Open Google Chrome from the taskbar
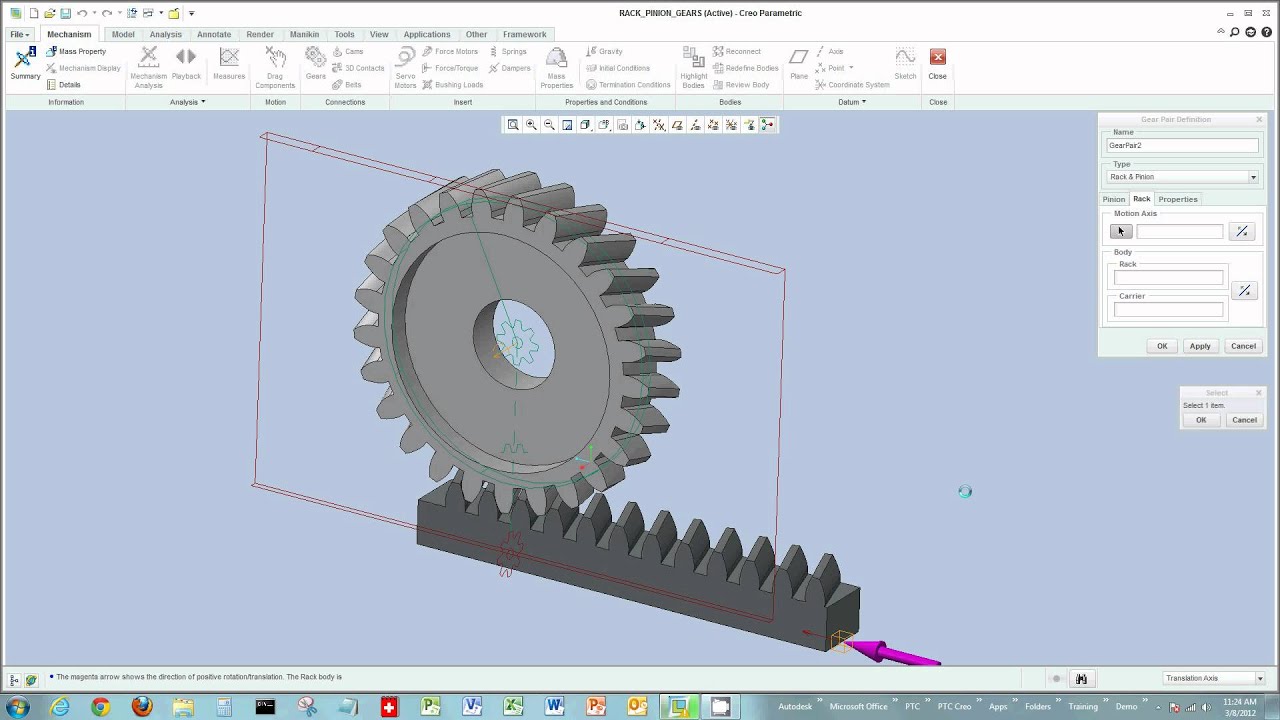The height and width of the screenshot is (720, 1280). 101,707
